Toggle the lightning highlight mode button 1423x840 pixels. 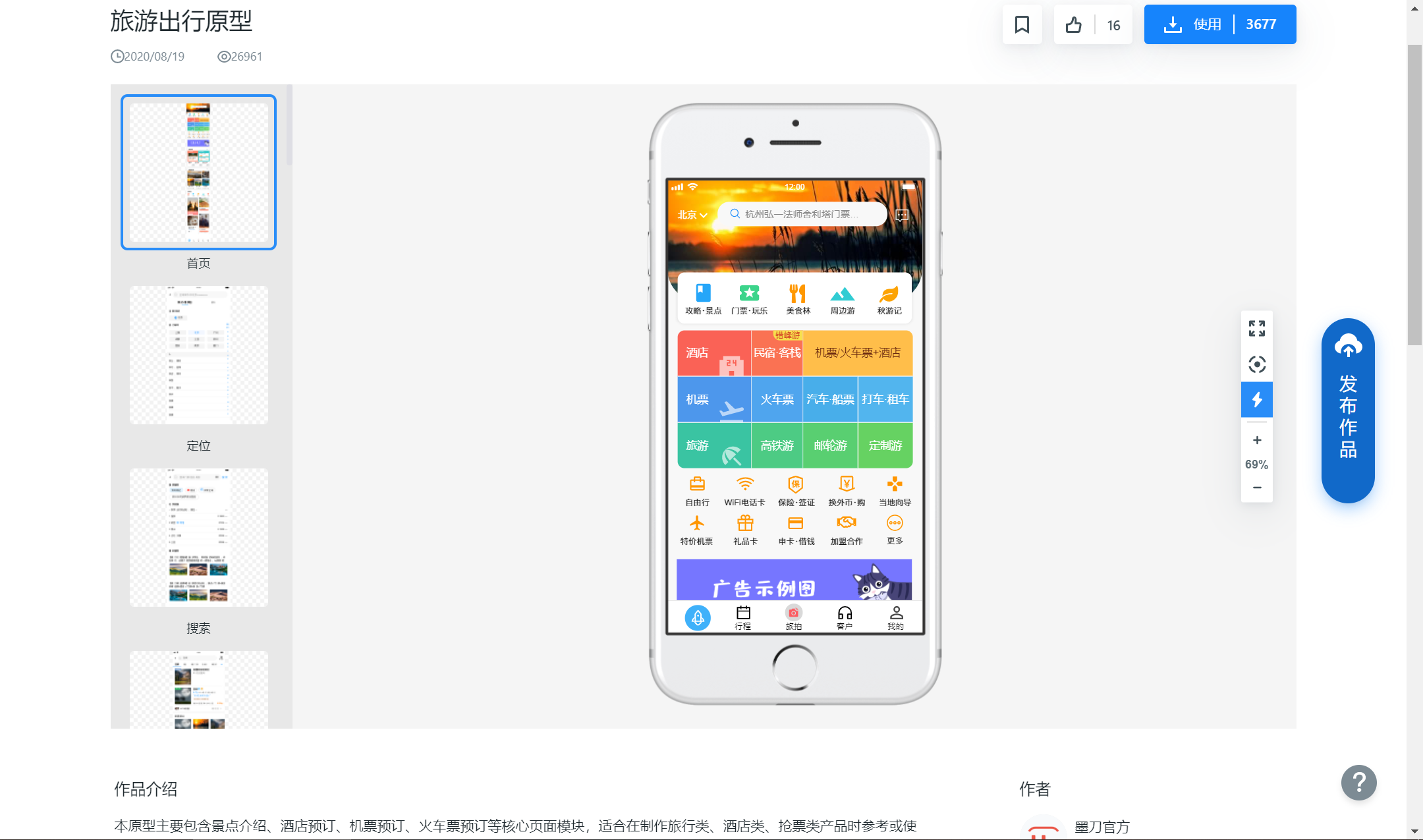(x=1256, y=400)
